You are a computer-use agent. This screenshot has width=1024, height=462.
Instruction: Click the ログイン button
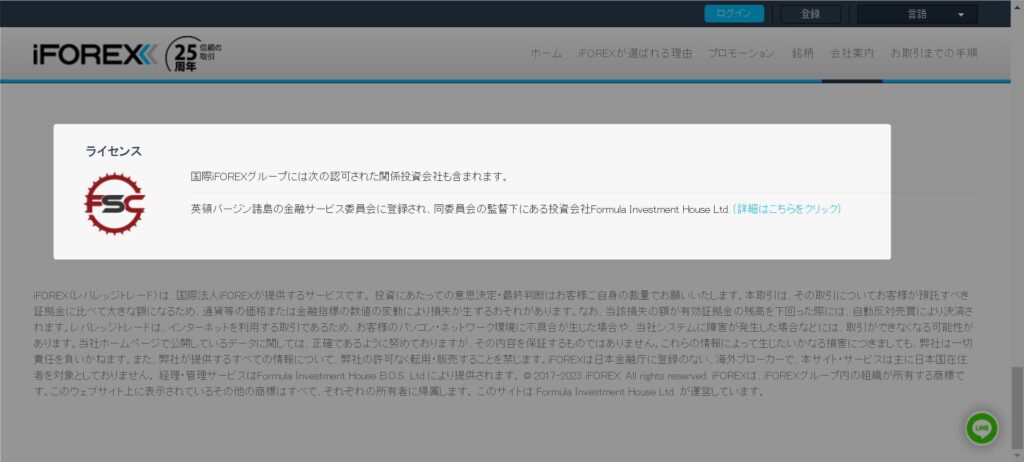click(733, 14)
